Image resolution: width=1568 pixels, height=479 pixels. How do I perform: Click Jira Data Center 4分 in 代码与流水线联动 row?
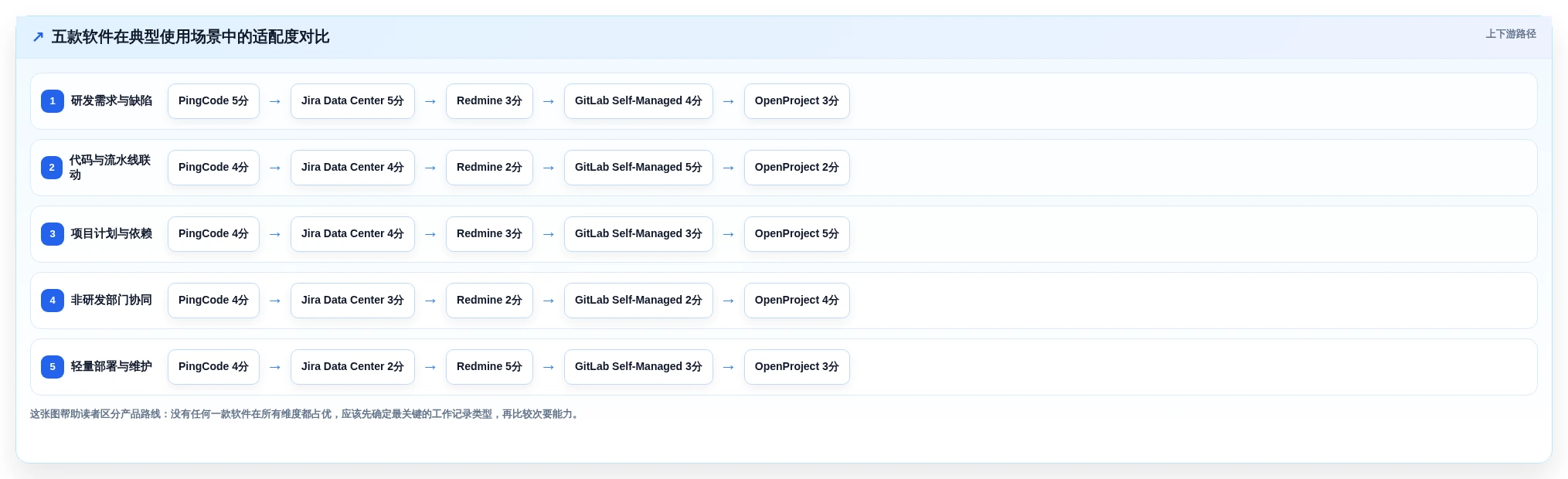pos(352,168)
